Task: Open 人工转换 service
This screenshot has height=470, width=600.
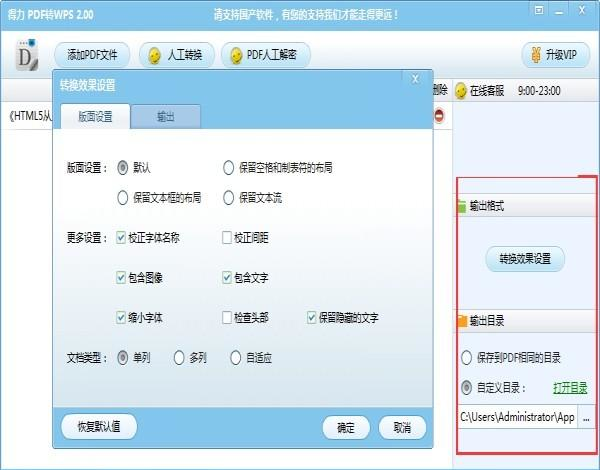Action: [x=176, y=55]
